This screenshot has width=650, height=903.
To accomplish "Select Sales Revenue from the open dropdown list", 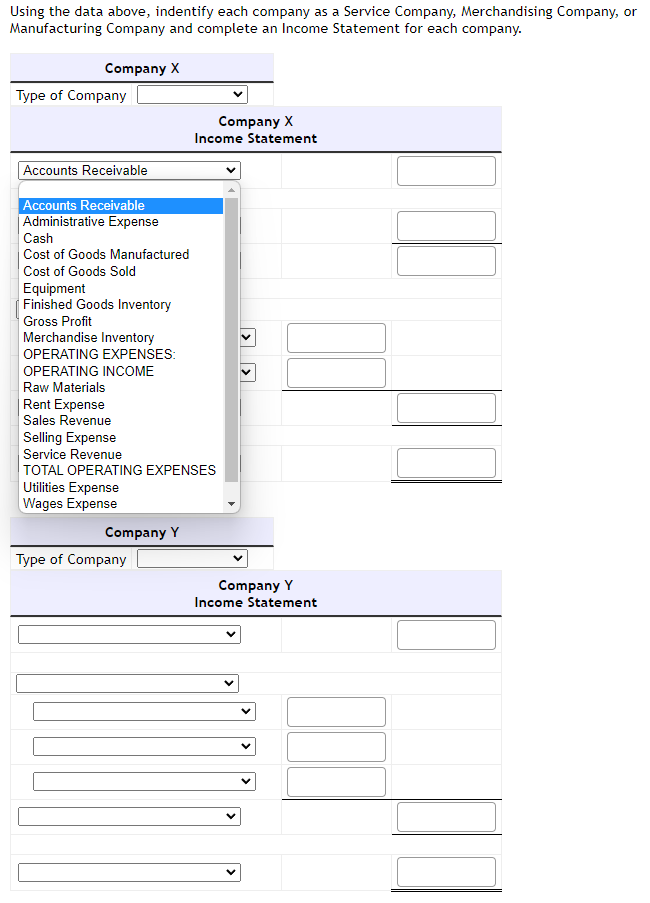I will pos(66,420).
